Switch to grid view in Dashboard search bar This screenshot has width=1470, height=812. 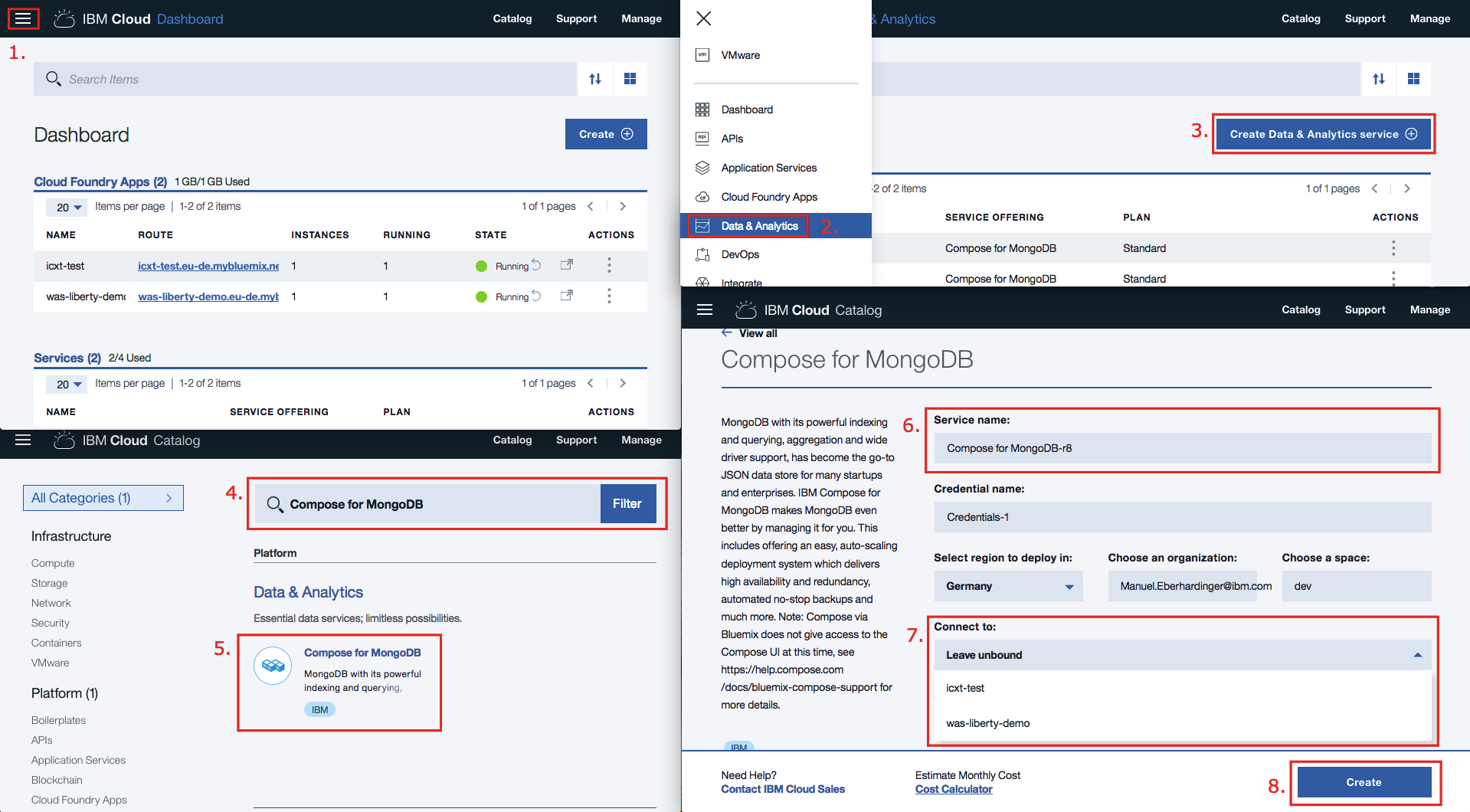point(630,79)
